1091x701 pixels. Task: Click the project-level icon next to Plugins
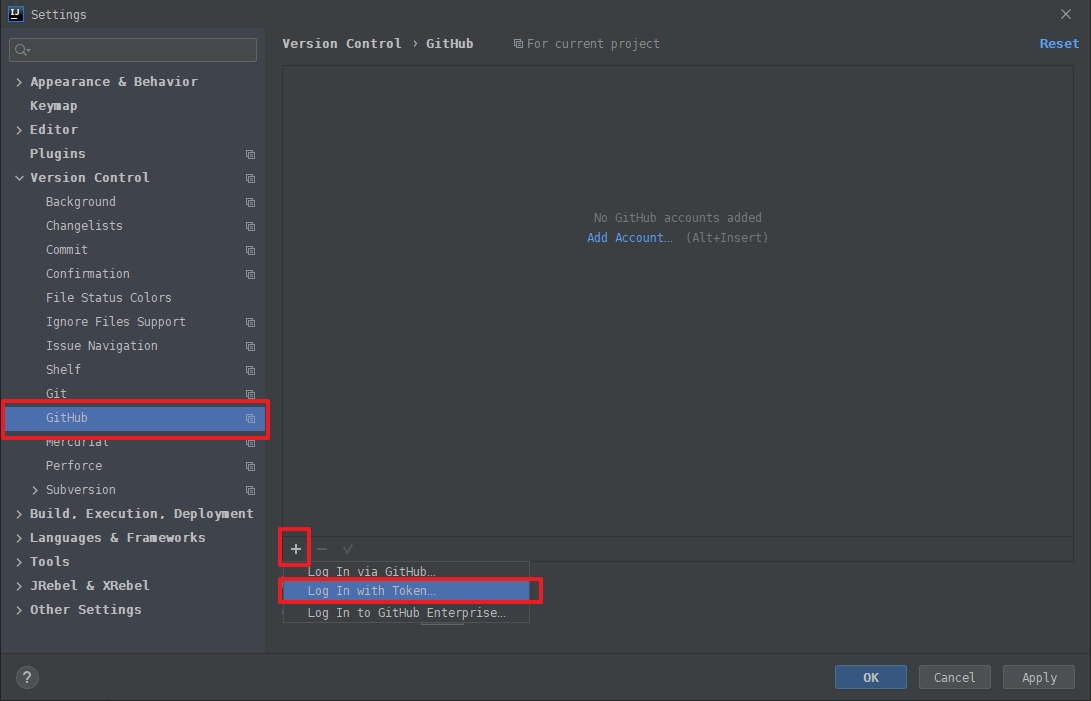tap(250, 155)
